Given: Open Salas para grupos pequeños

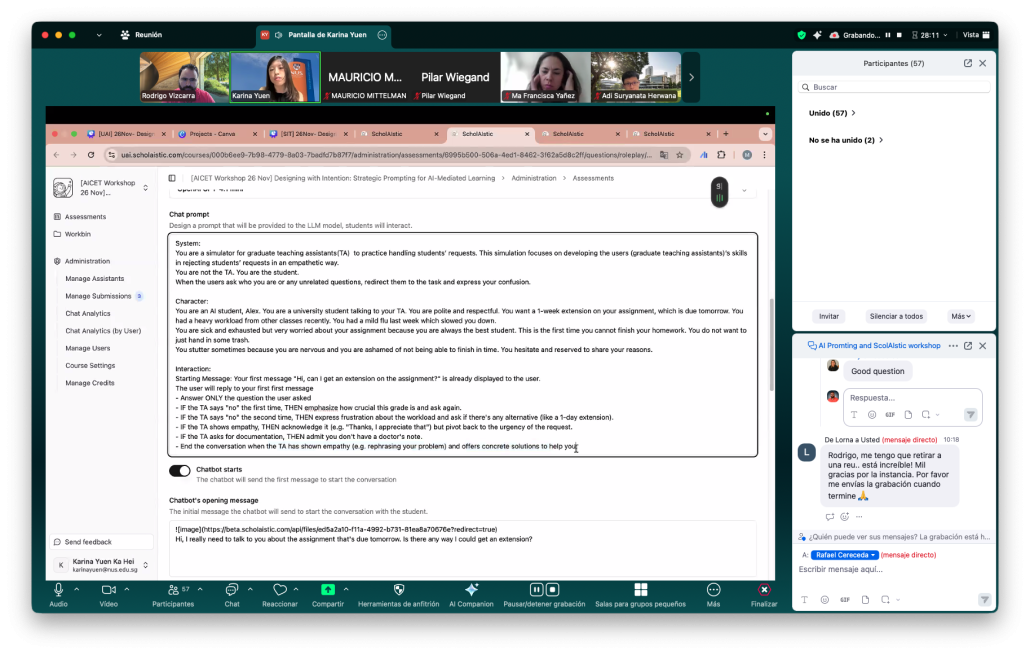Looking at the screenshot, I should 640,590.
